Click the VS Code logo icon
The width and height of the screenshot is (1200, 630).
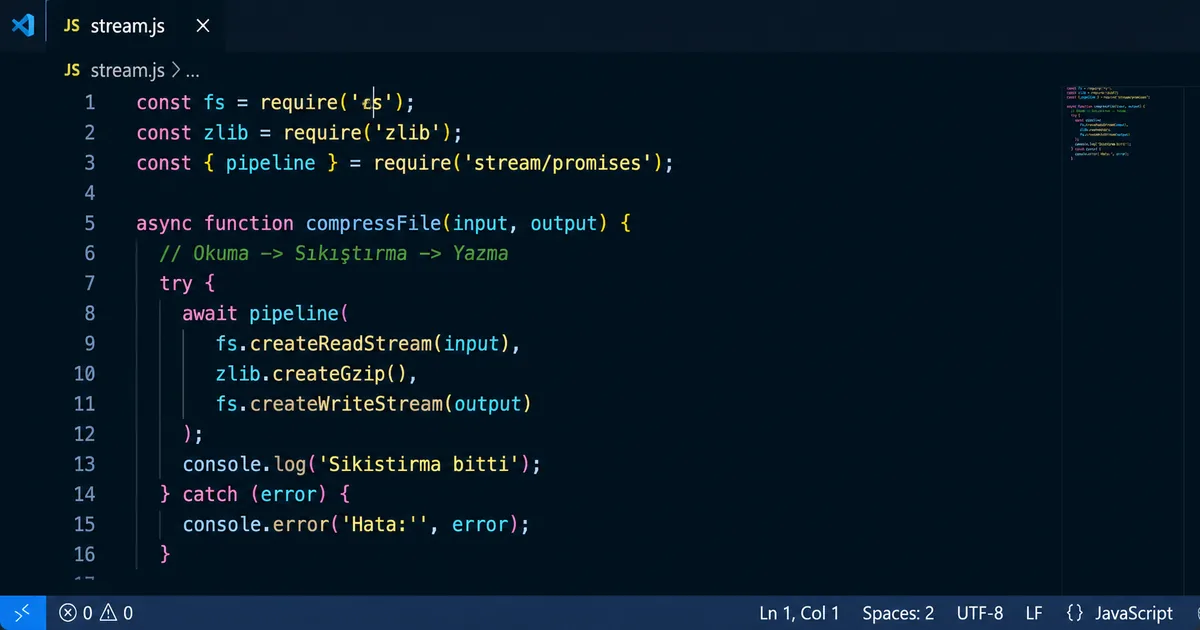click(x=22, y=26)
